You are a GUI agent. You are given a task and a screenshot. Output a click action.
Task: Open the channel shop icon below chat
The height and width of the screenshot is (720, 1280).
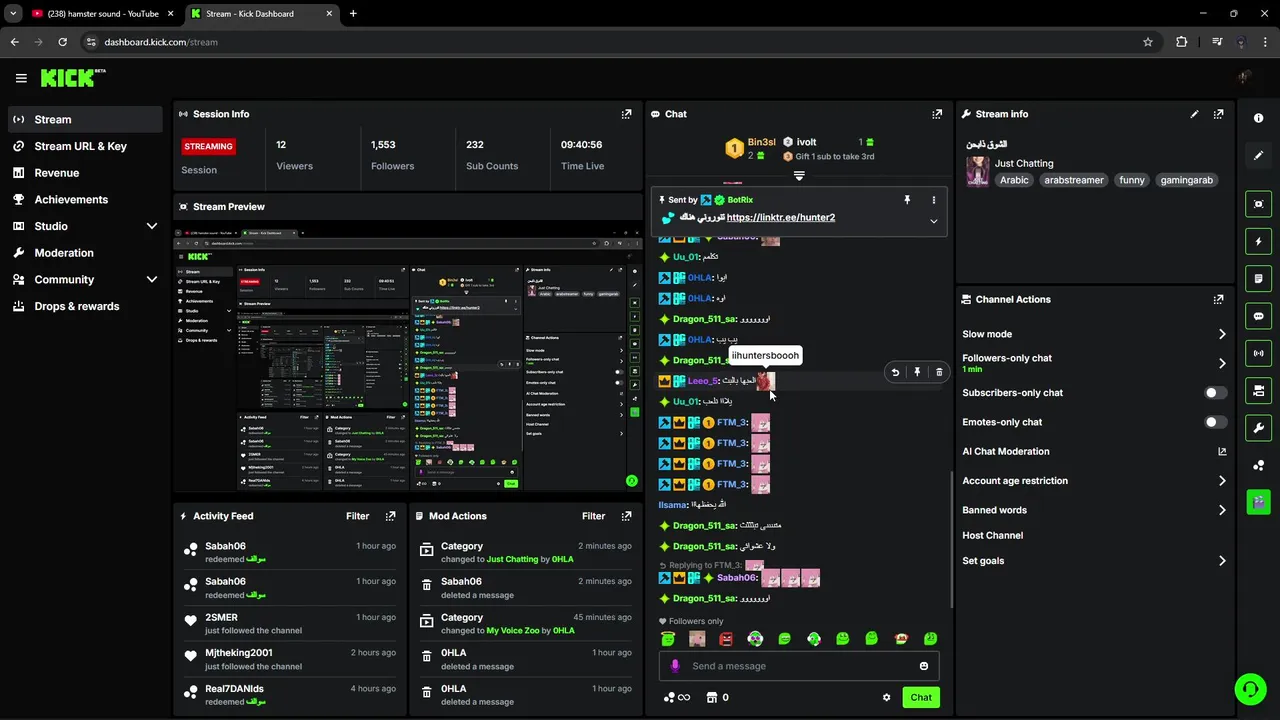click(x=712, y=698)
